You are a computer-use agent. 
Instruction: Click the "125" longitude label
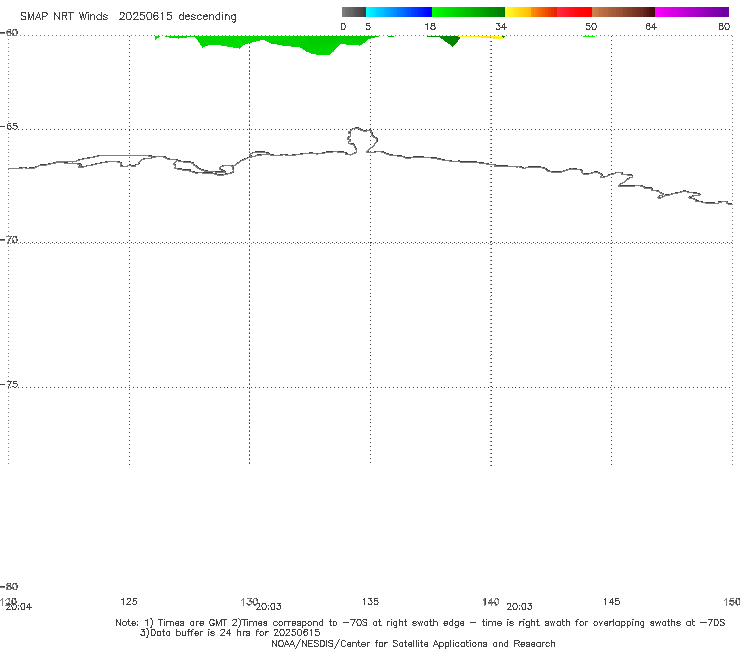pyautogui.click(x=129, y=601)
